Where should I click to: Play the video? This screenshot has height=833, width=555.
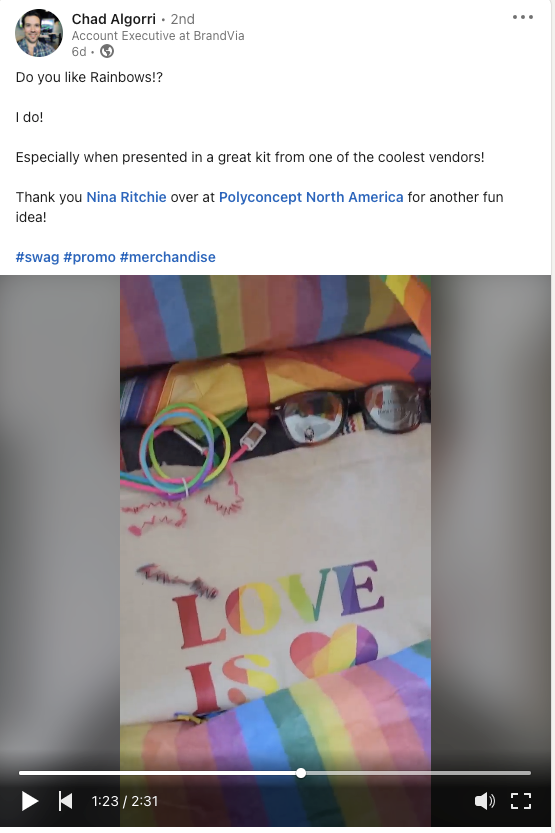30,801
